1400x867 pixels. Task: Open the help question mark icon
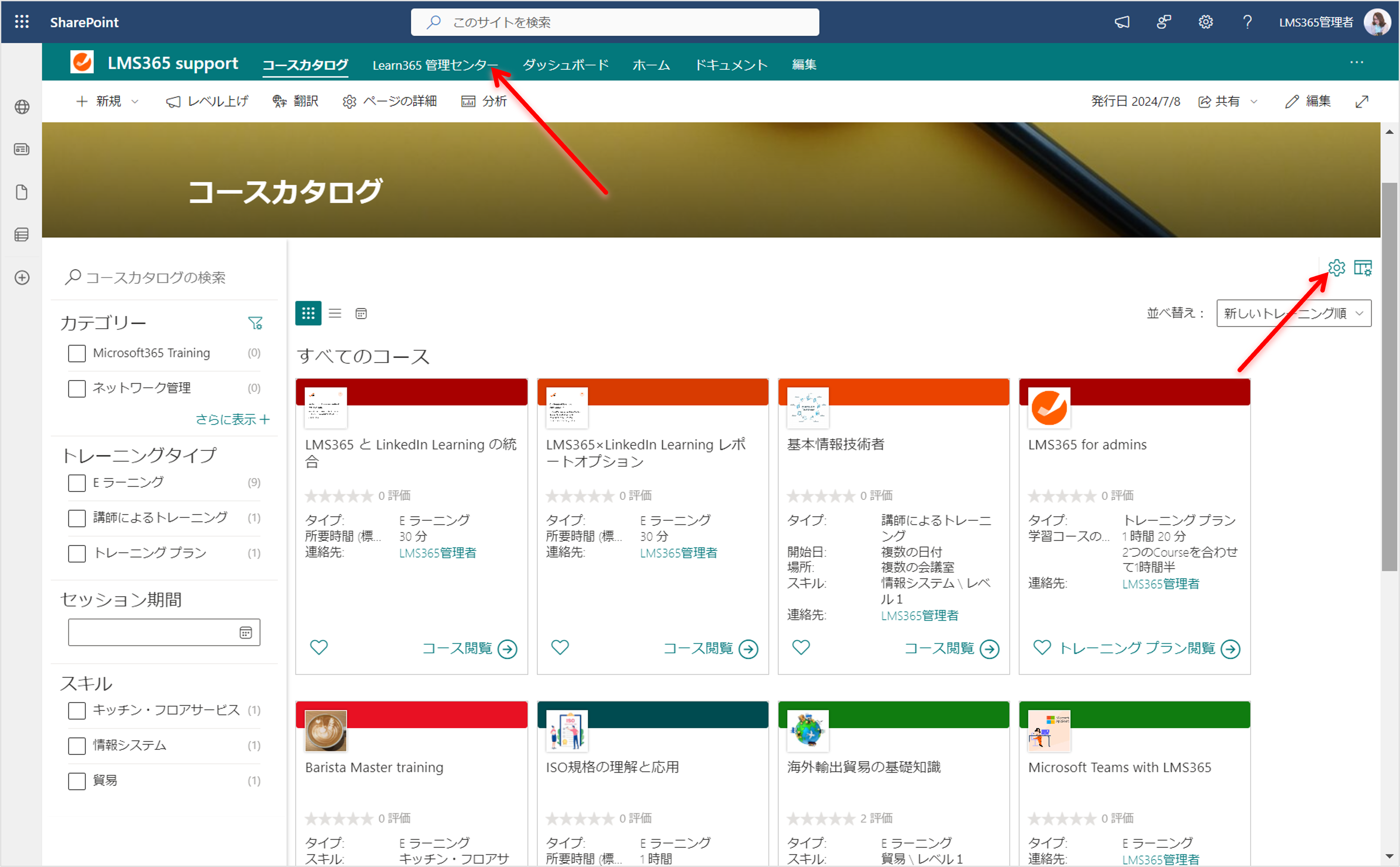point(1247,22)
